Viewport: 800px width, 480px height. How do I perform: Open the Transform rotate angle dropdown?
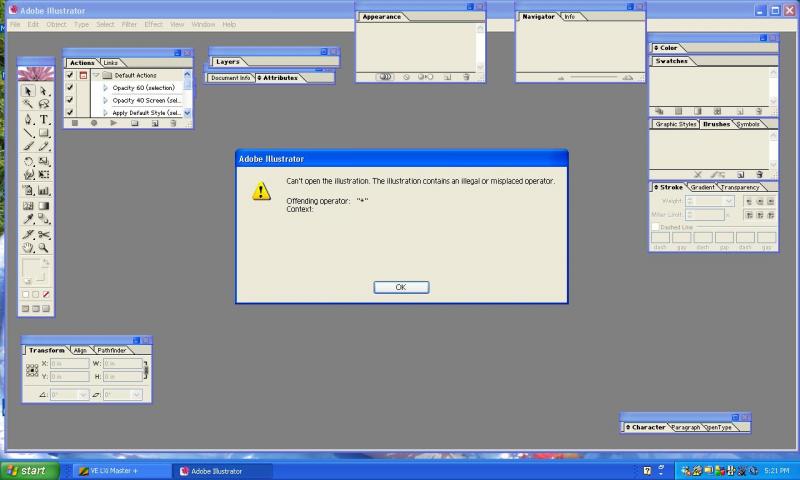[x=83, y=395]
